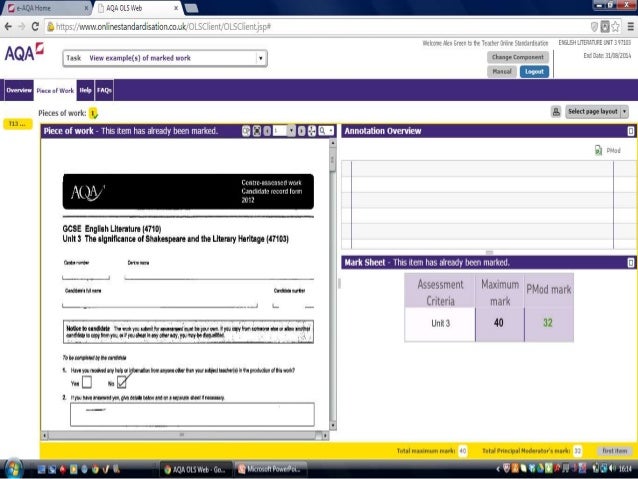Click the Logout button
The height and width of the screenshot is (479, 638).
pos(534,72)
